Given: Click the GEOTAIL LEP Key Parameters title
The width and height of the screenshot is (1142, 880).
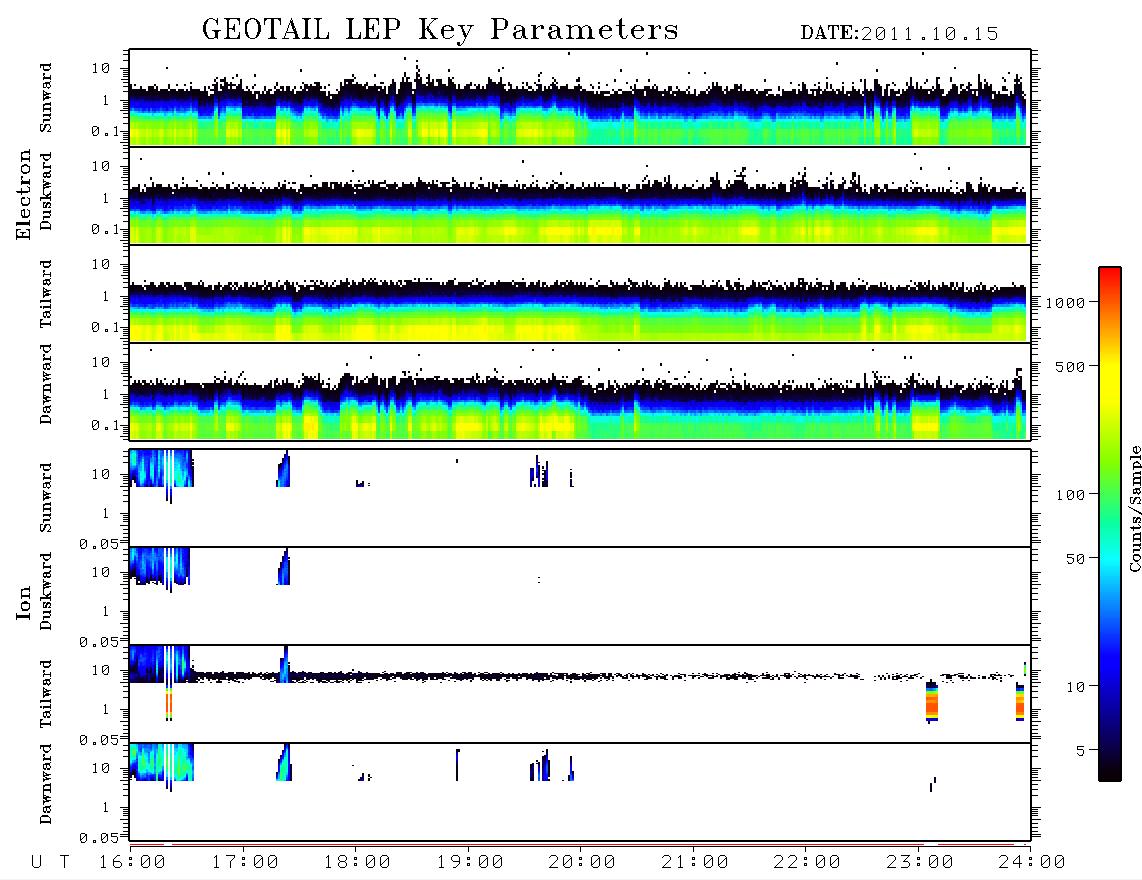Looking at the screenshot, I should [440, 31].
